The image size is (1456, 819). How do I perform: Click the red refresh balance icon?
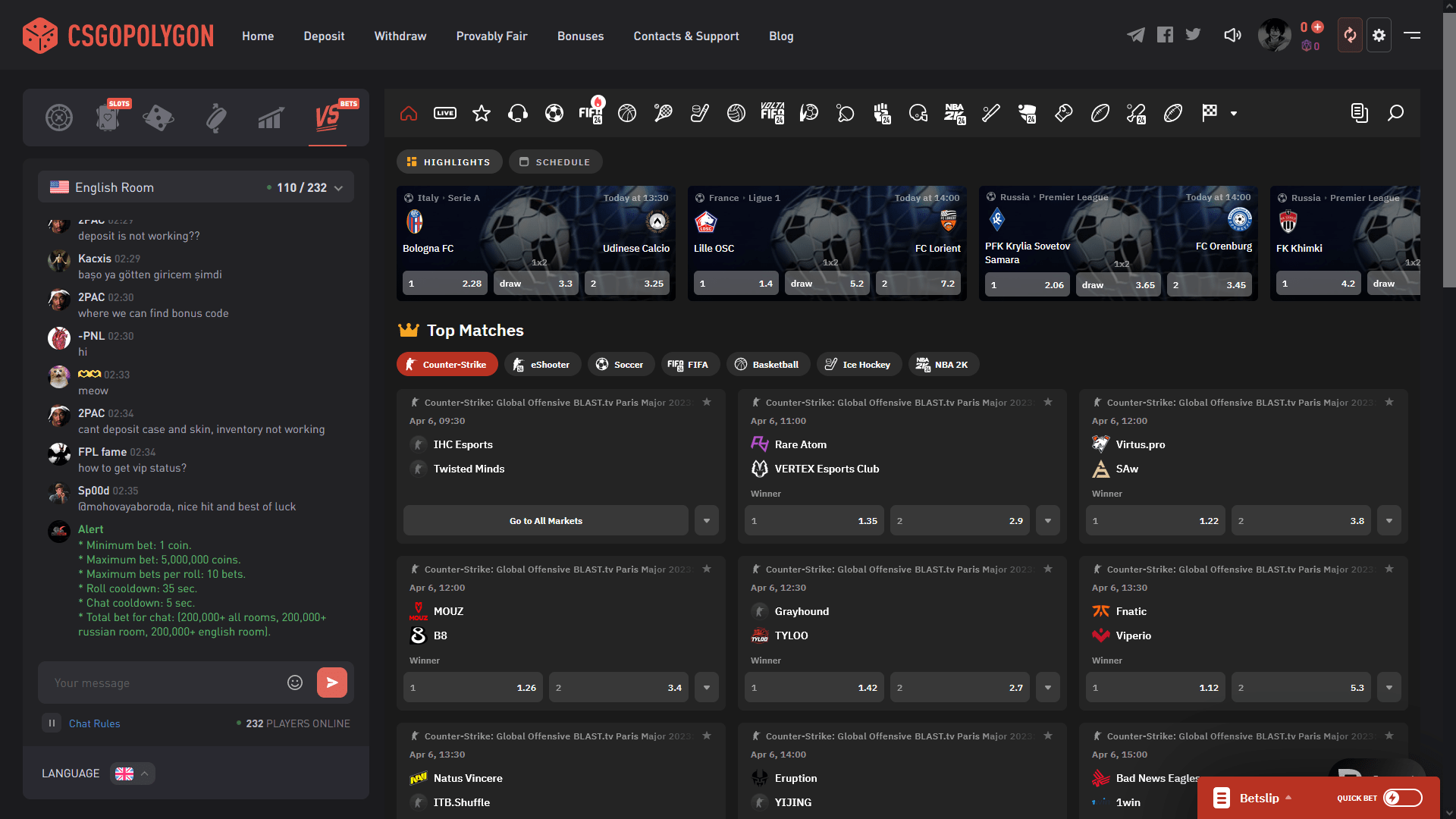pyautogui.click(x=1350, y=35)
